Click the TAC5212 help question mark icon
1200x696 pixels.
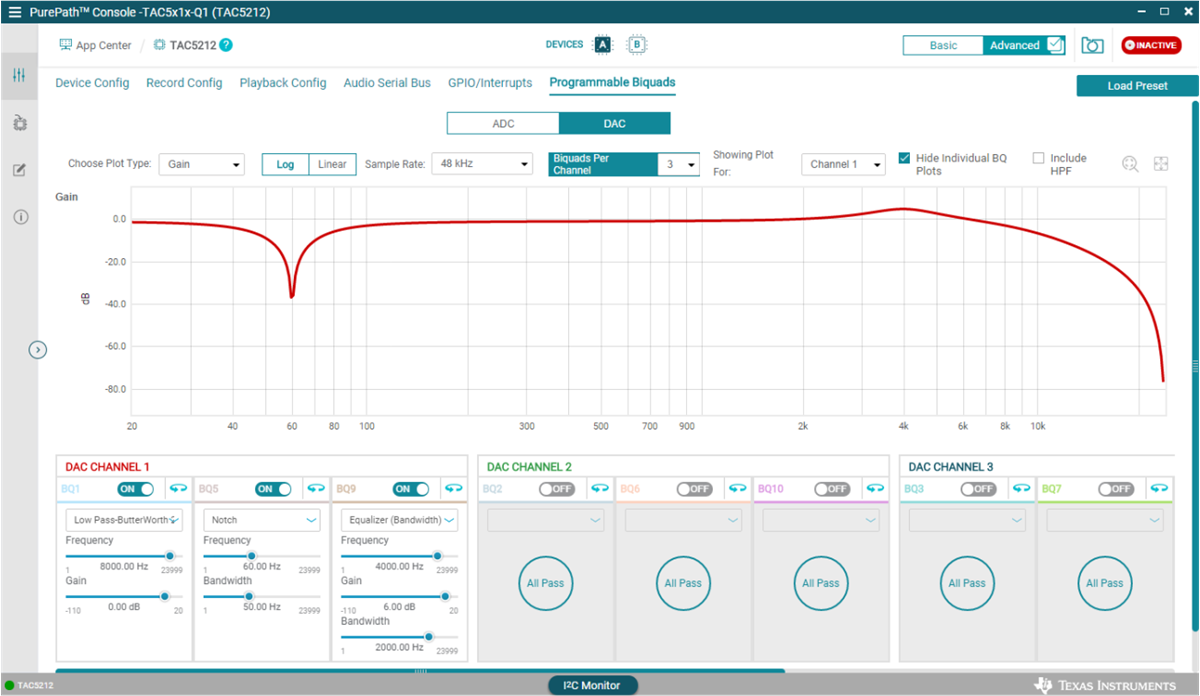pyautogui.click(x=226, y=45)
